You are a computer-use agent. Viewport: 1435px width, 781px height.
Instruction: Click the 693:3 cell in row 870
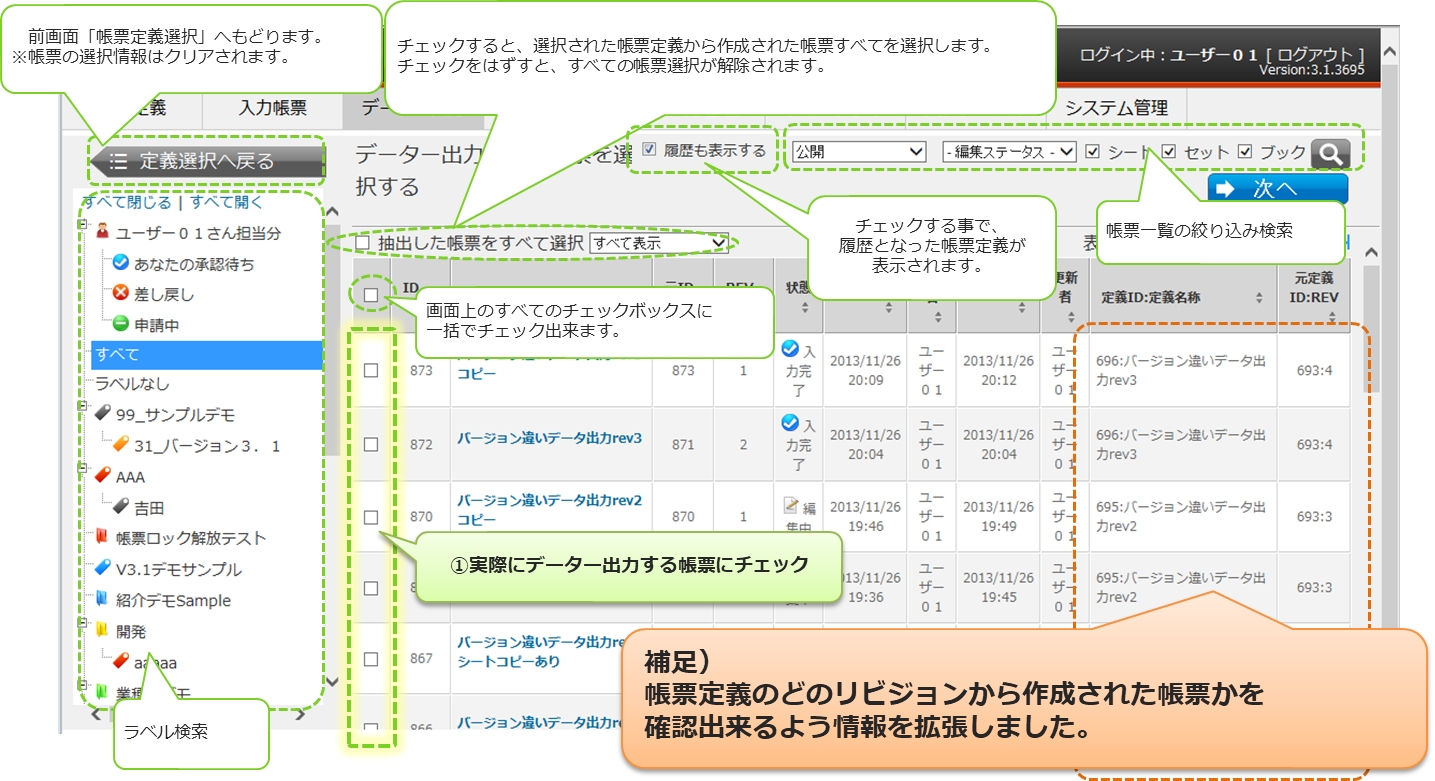(x=1314, y=517)
